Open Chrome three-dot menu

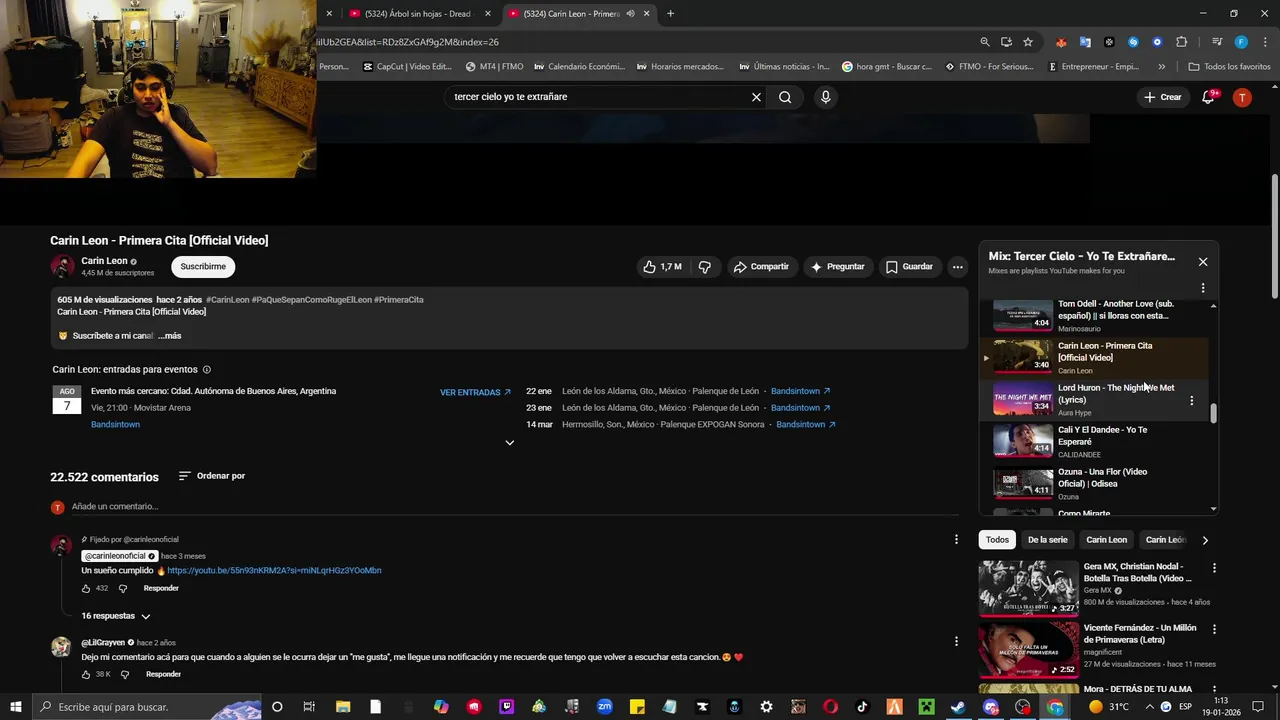tap(1263, 42)
